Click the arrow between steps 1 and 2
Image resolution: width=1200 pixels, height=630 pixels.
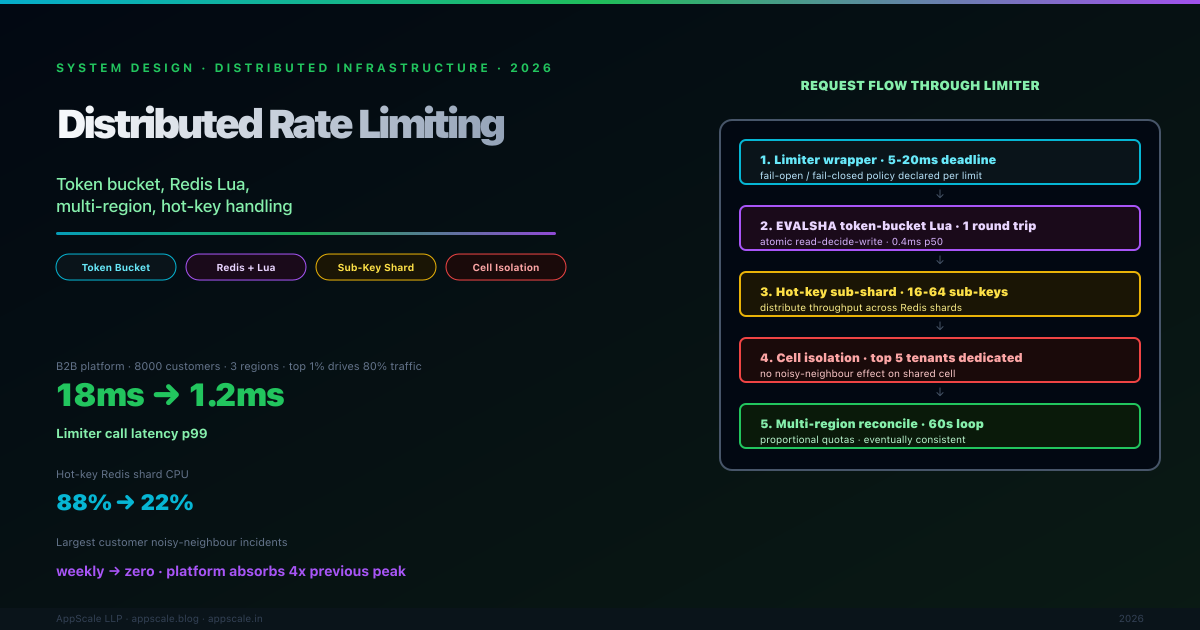pyautogui.click(x=940, y=195)
